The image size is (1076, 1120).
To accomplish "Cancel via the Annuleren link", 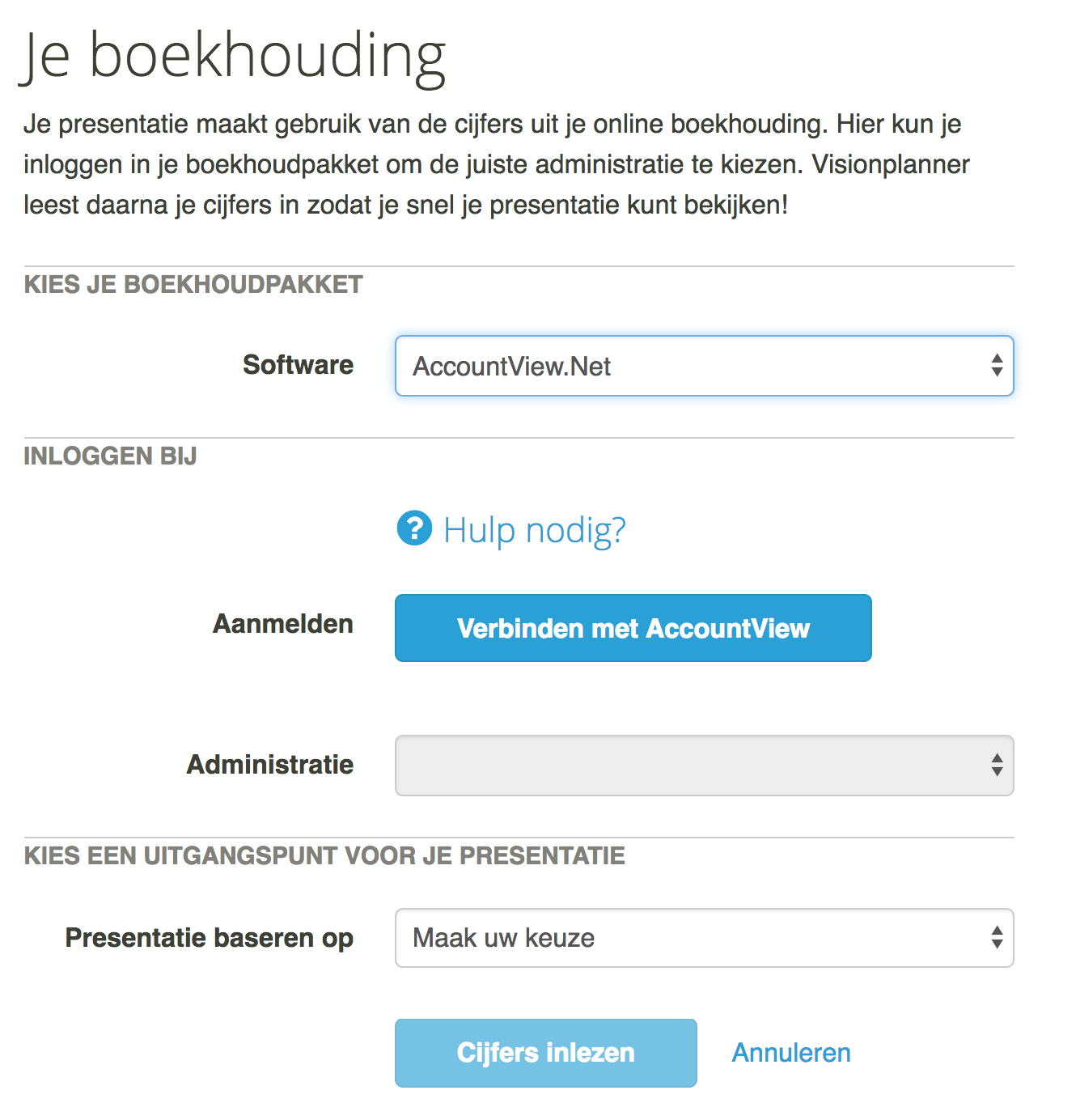I will pyautogui.click(x=791, y=1053).
